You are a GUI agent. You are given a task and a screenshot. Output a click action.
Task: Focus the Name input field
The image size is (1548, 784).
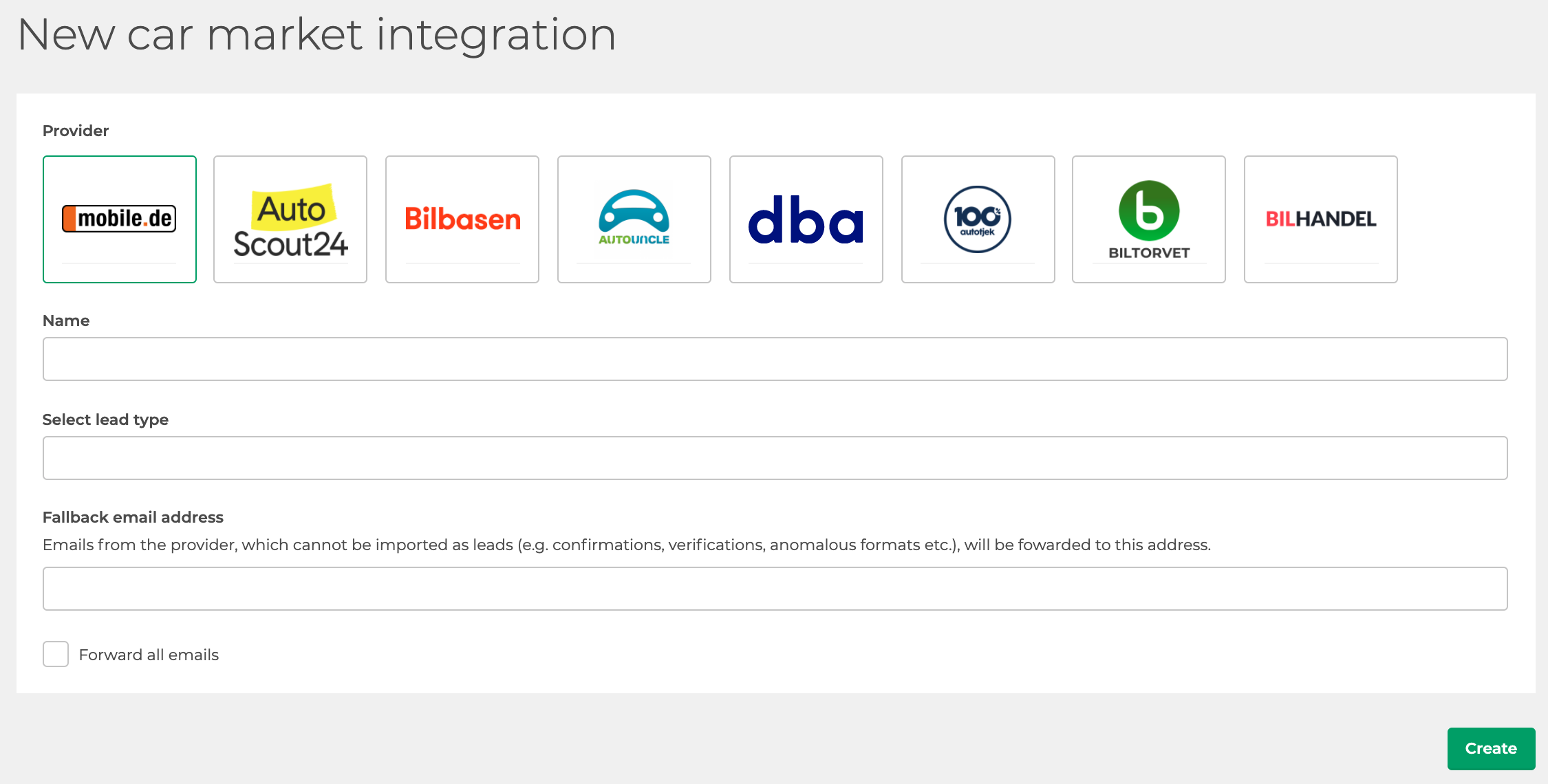(x=775, y=359)
